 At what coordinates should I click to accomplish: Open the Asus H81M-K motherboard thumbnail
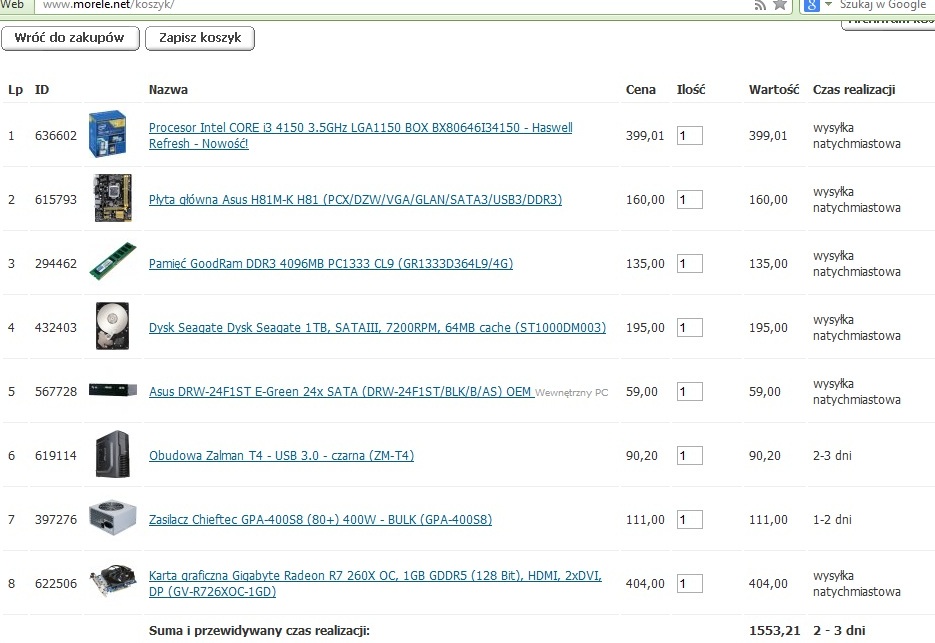click(x=113, y=198)
